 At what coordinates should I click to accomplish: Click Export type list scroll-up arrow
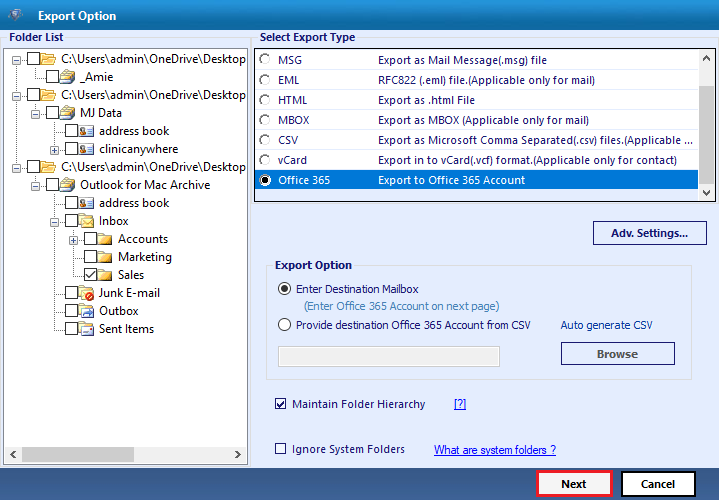coord(706,58)
